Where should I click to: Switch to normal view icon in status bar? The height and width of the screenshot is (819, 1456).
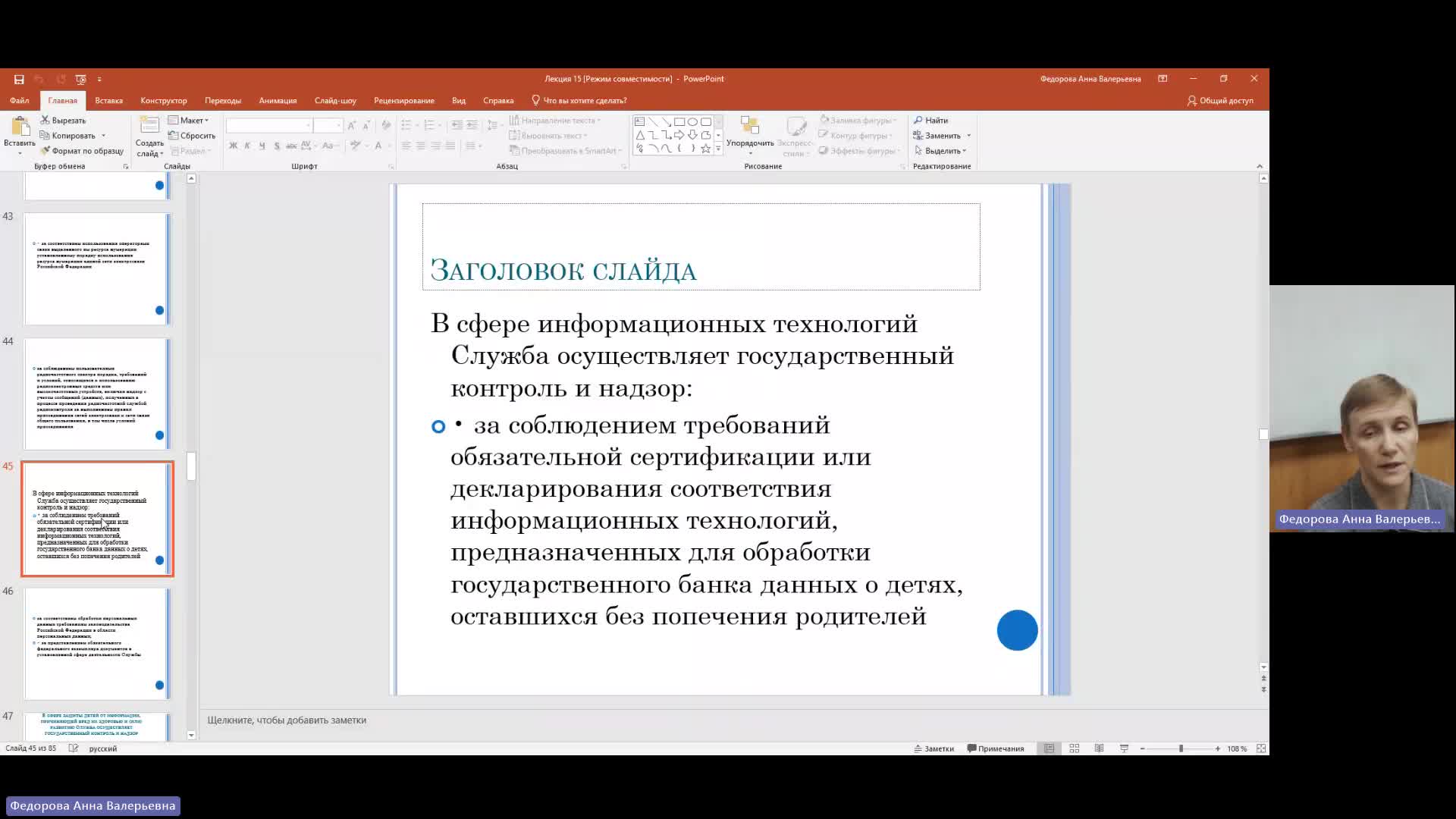1050,748
